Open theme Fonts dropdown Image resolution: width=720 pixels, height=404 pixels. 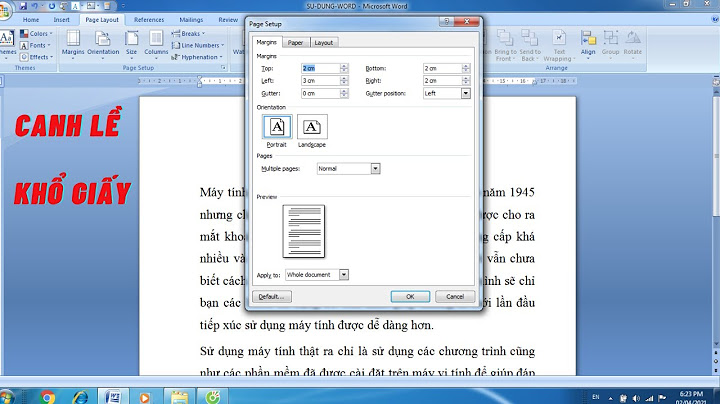point(35,45)
